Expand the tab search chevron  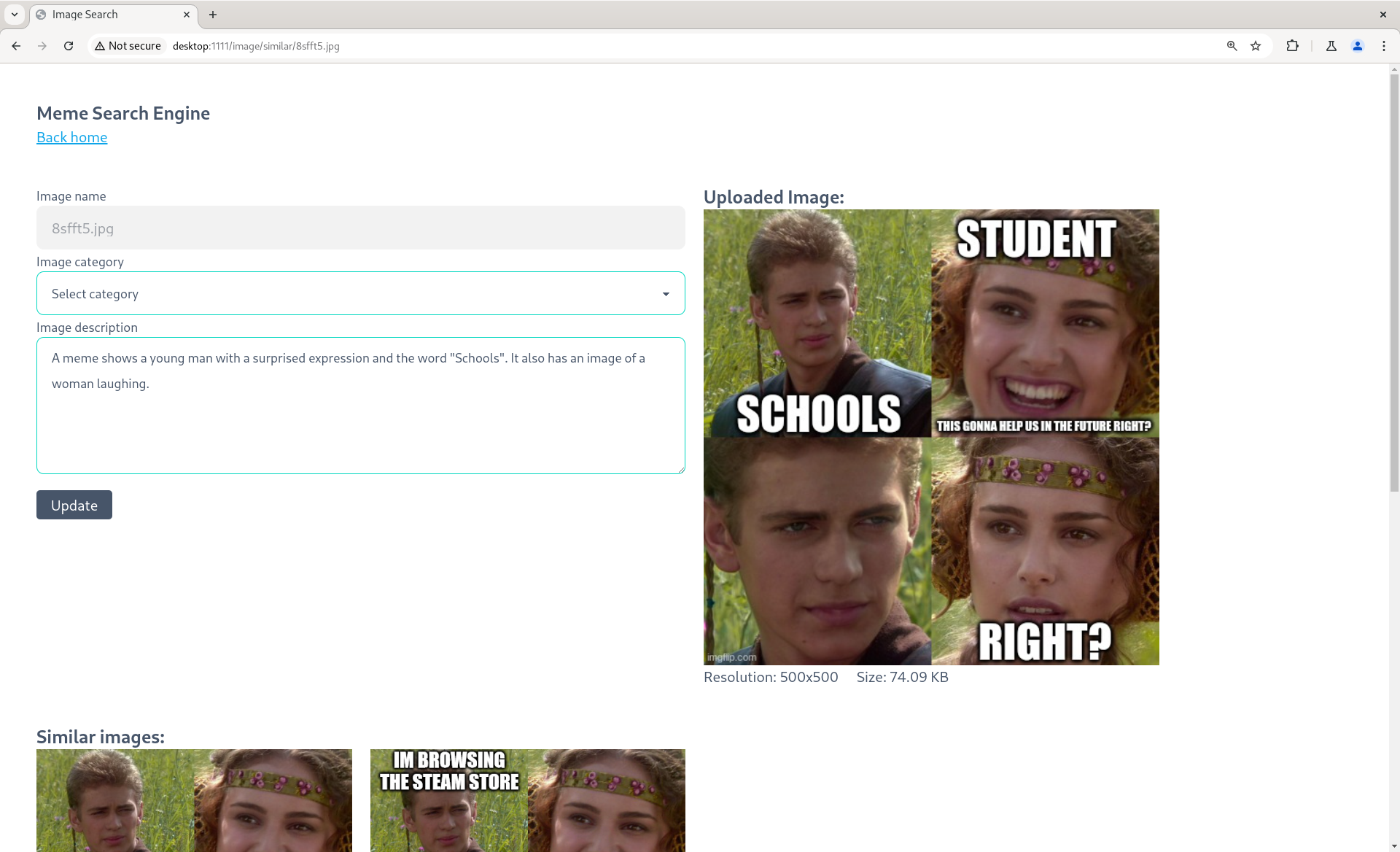point(14,15)
